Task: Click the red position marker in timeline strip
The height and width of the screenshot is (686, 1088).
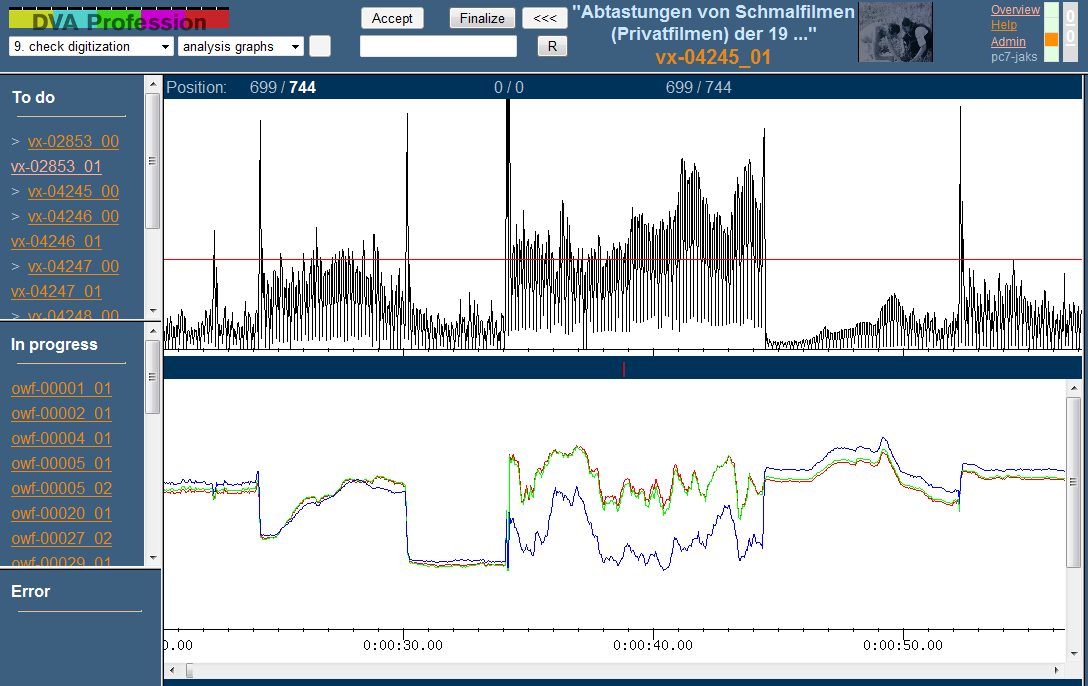Action: click(x=624, y=369)
